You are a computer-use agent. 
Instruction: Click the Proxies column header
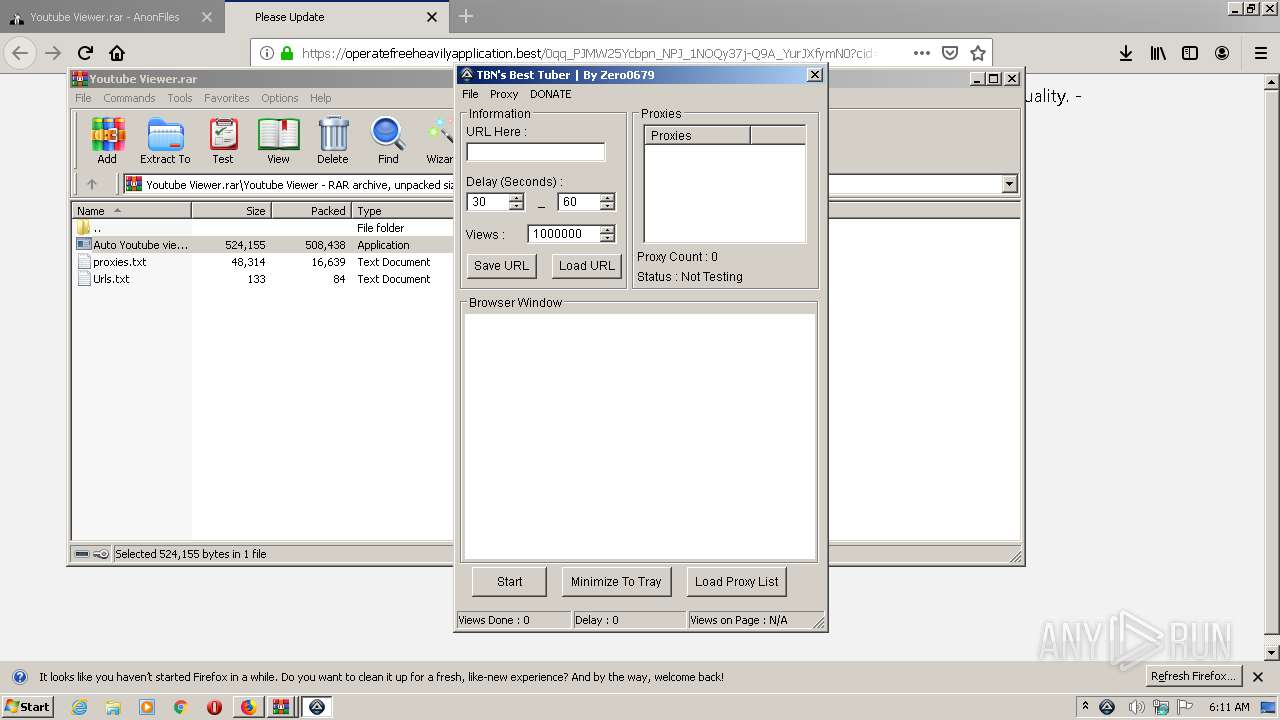[697, 135]
